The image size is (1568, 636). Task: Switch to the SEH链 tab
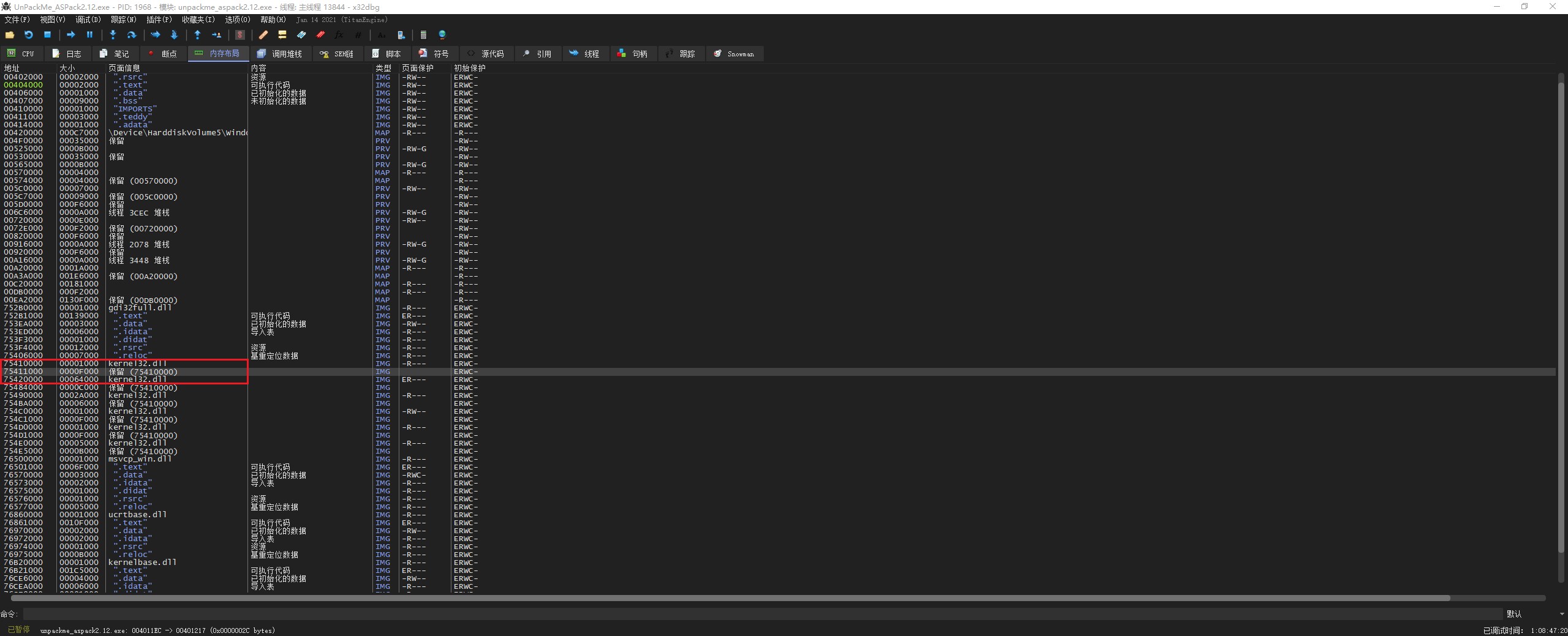[337, 54]
